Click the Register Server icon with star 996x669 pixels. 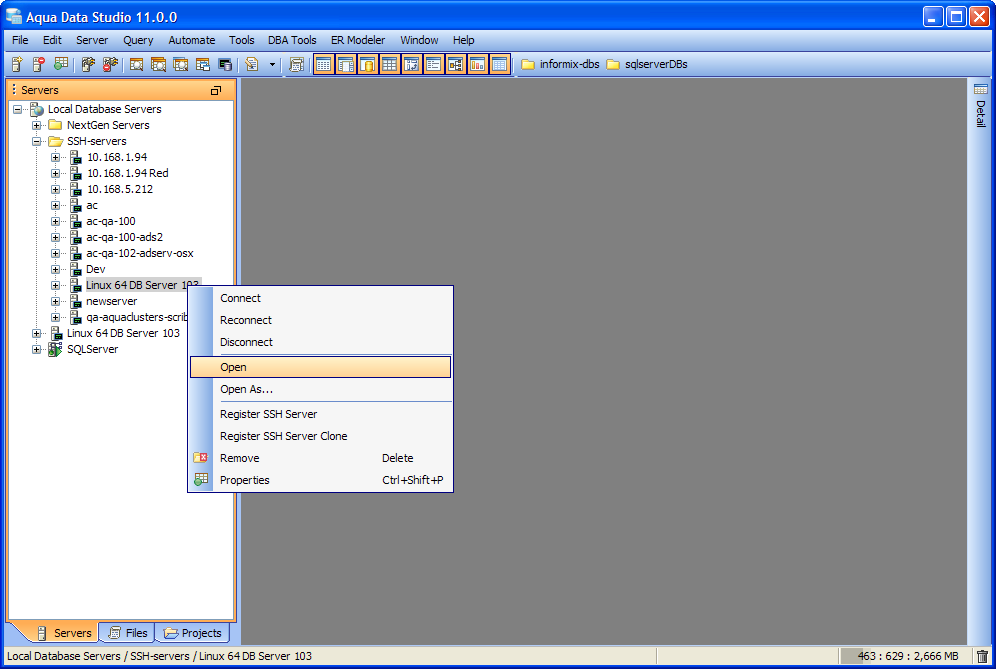click(17, 64)
